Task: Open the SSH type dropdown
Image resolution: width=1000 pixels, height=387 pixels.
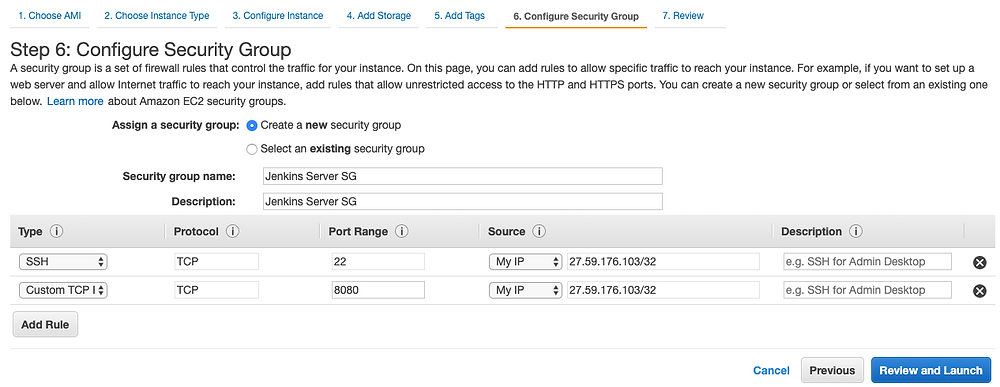Action: [63, 261]
